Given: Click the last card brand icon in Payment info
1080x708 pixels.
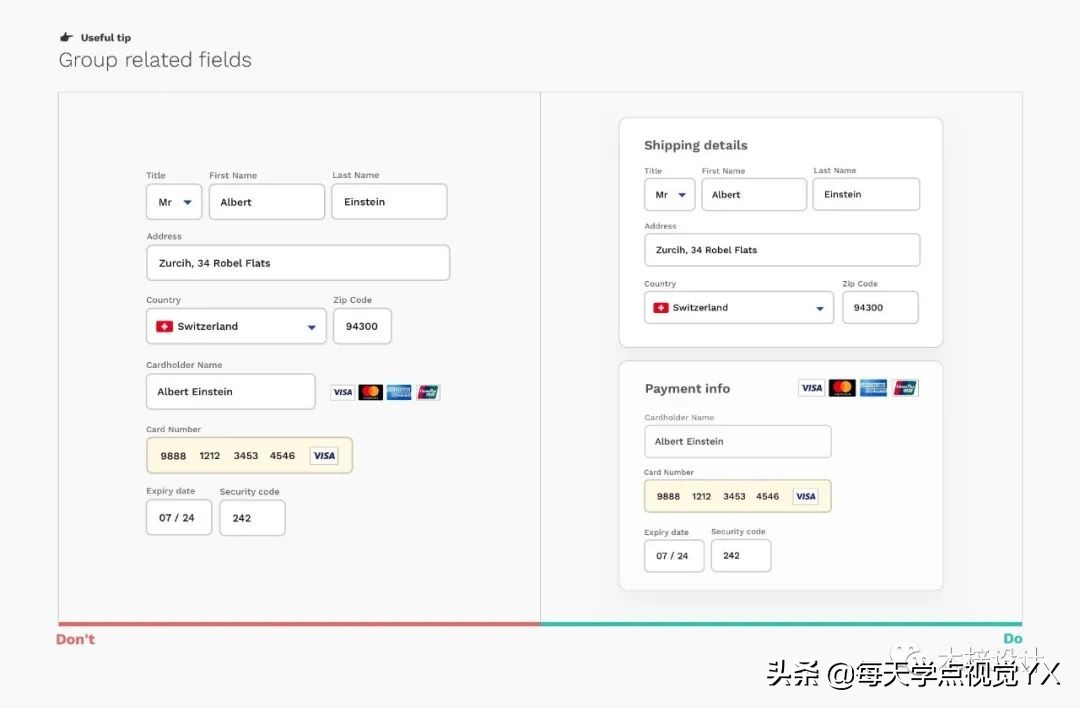Looking at the screenshot, I should click(x=905, y=387).
